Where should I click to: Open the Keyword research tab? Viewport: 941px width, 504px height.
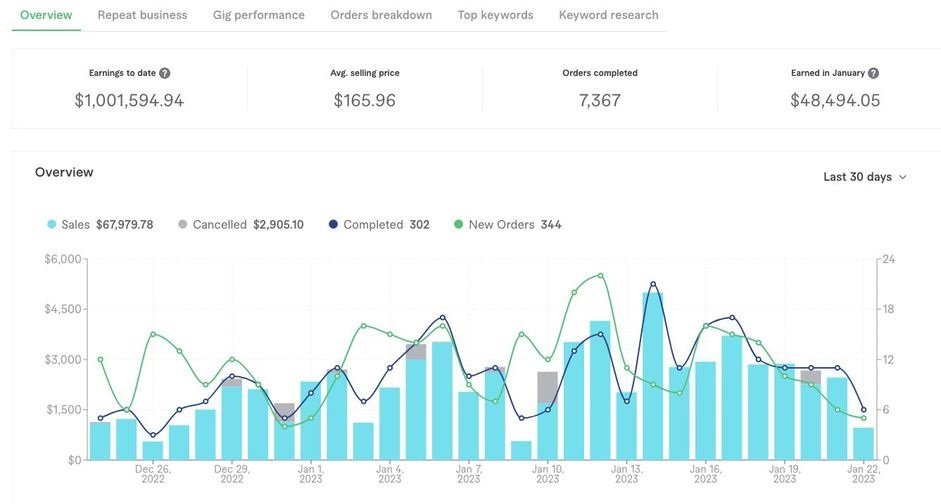(x=609, y=15)
